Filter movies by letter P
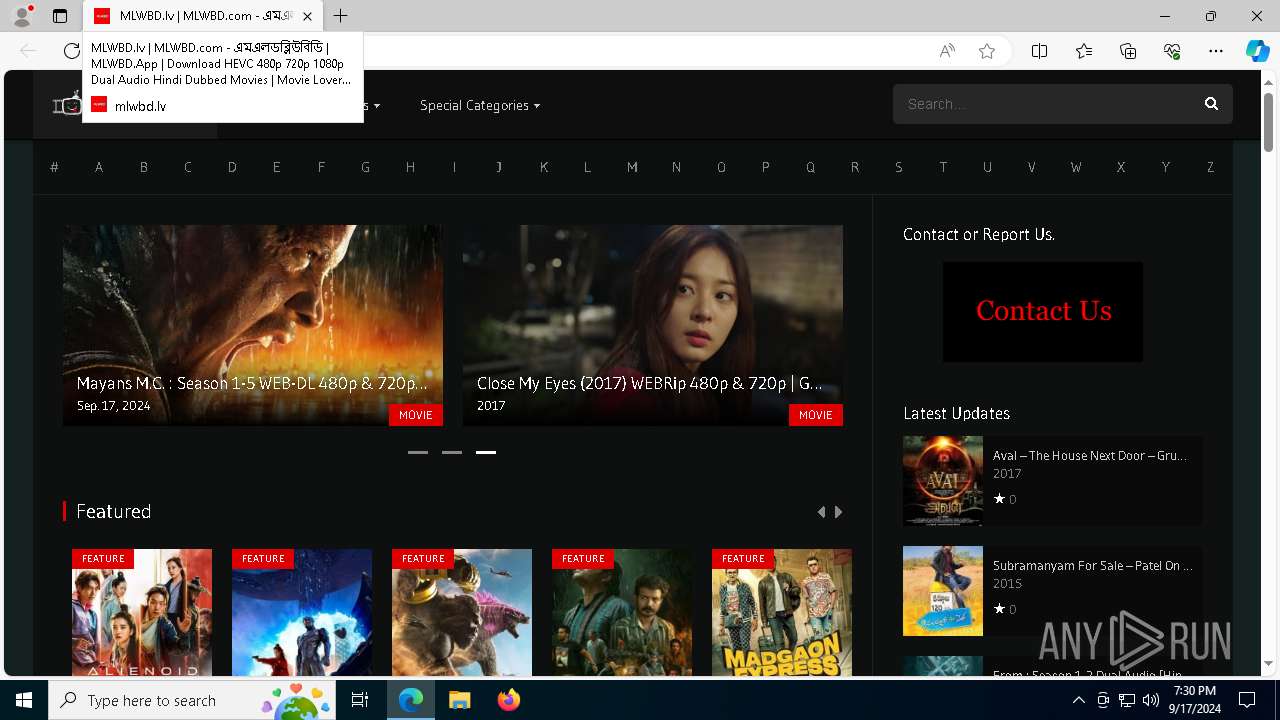Screen dimensions: 1280x720 [x=766, y=167]
